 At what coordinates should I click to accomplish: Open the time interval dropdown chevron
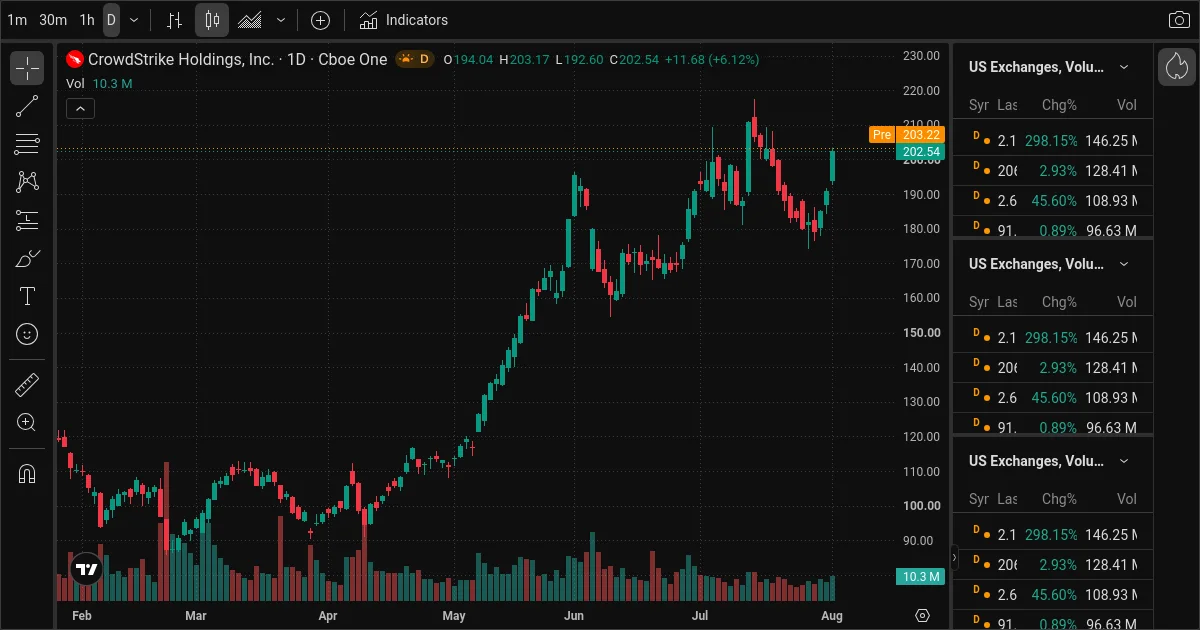(134, 20)
